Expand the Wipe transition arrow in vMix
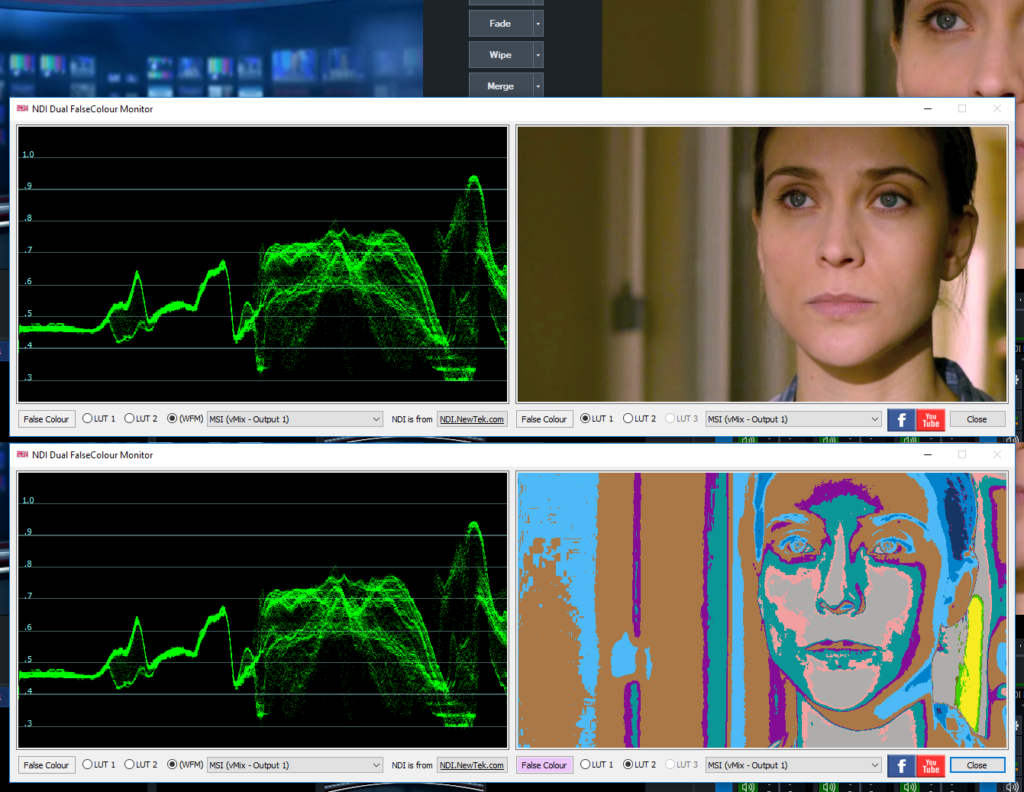The height and width of the screenshot is (792, 1024). click(538, 55)
